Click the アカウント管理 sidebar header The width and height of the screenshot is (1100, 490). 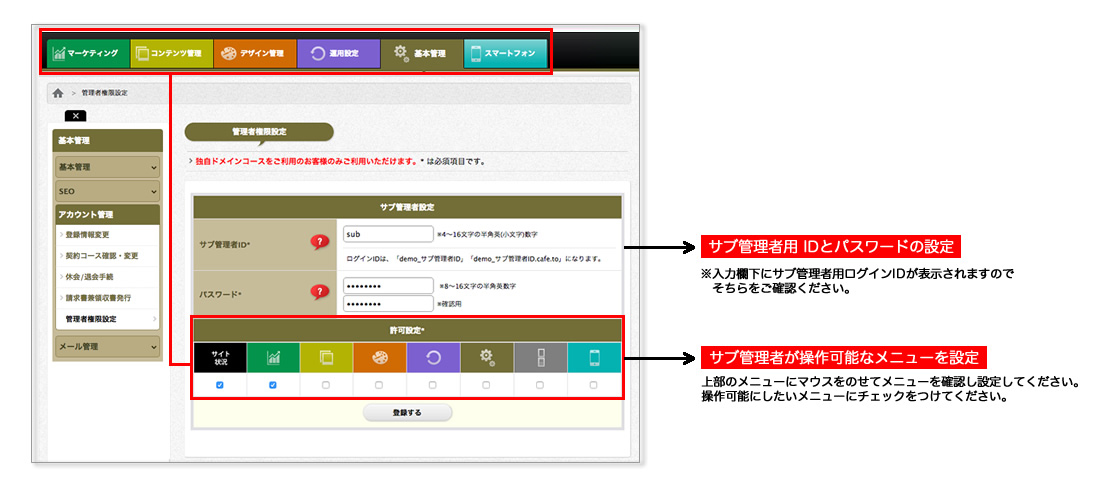(107, 214)
